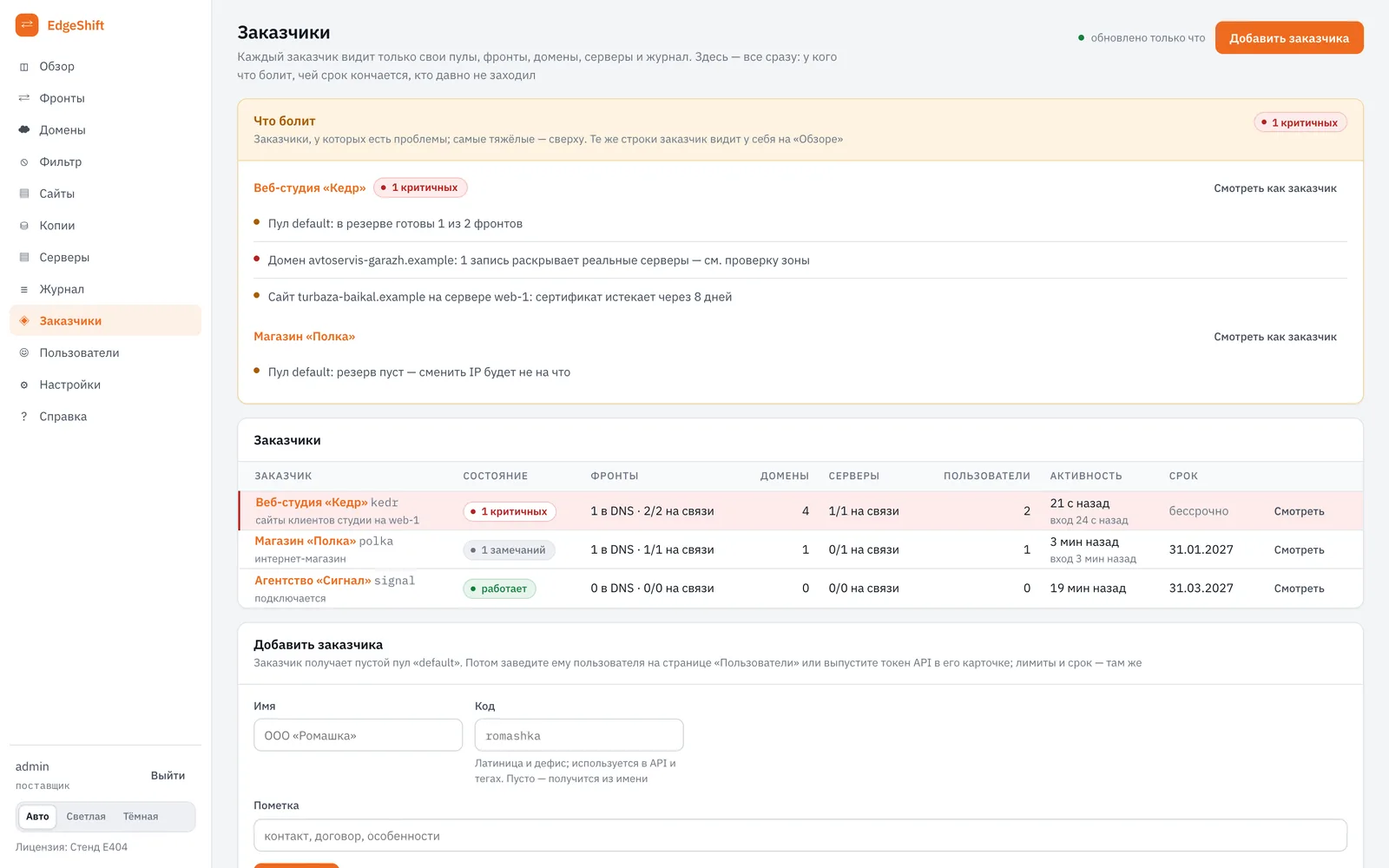This screenshot has height=868, width=1389.
Task: Click Смотреть in the Агентство «Сигнал» row
Action: (x=1299, y=589)
